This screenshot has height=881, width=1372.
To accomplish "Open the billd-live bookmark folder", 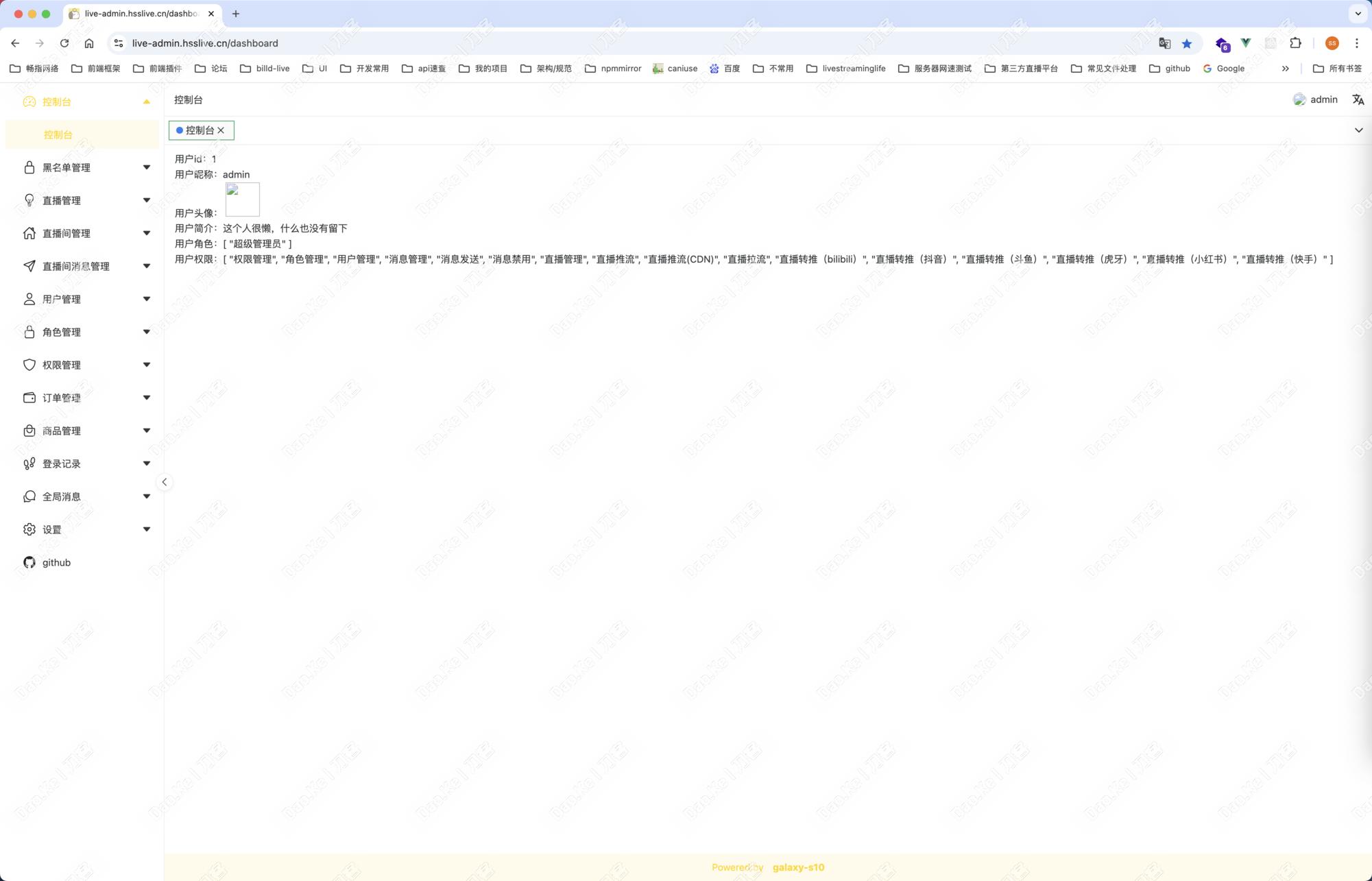I will (x=265, y=69).
